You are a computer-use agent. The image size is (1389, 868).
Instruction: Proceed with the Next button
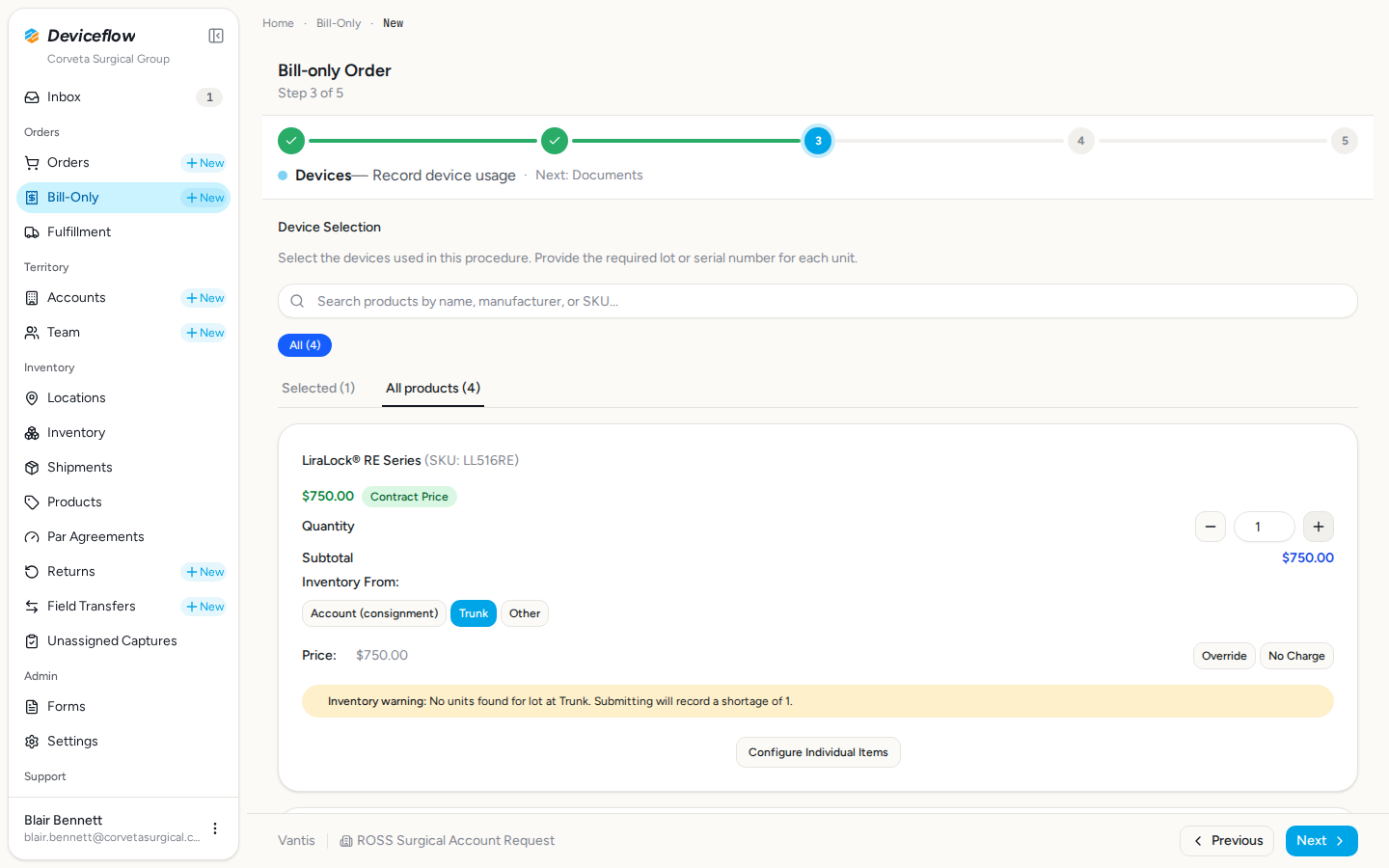[1321, 841]
